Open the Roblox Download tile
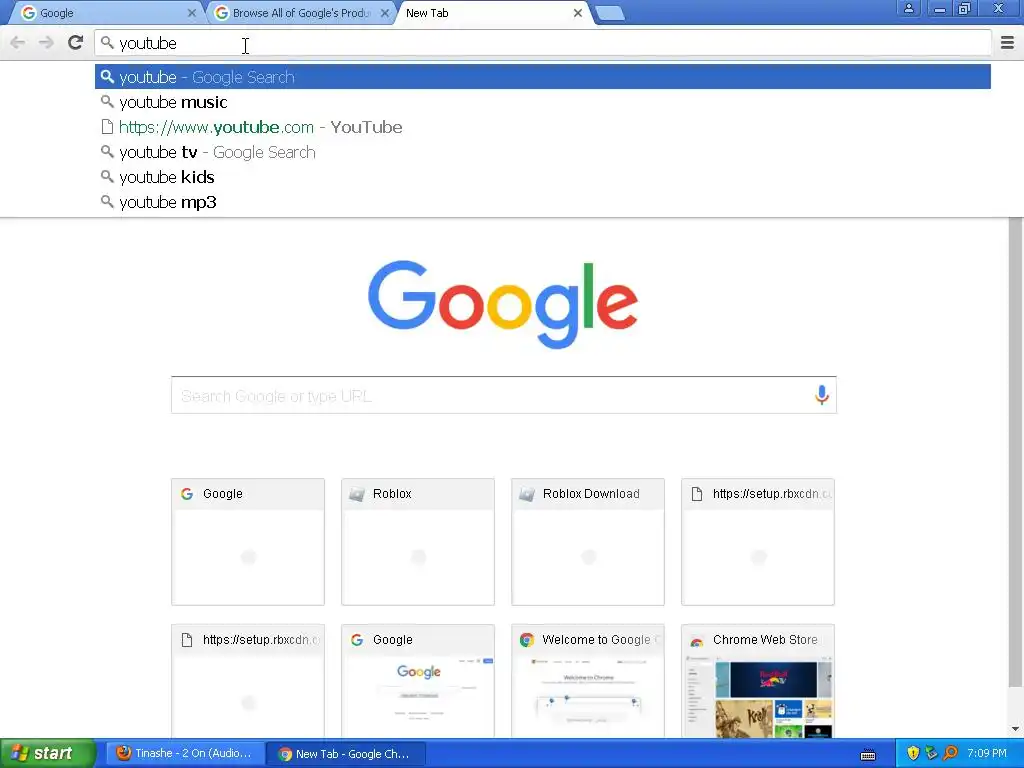Image resolution: width=1024 pixels, height=768 pixels. click(588, 541)
